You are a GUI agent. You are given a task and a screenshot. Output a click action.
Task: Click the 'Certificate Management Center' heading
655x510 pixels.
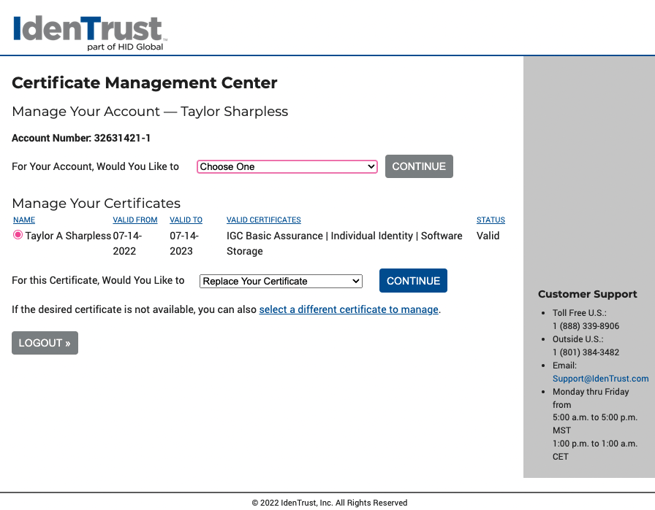coord(144,83)
